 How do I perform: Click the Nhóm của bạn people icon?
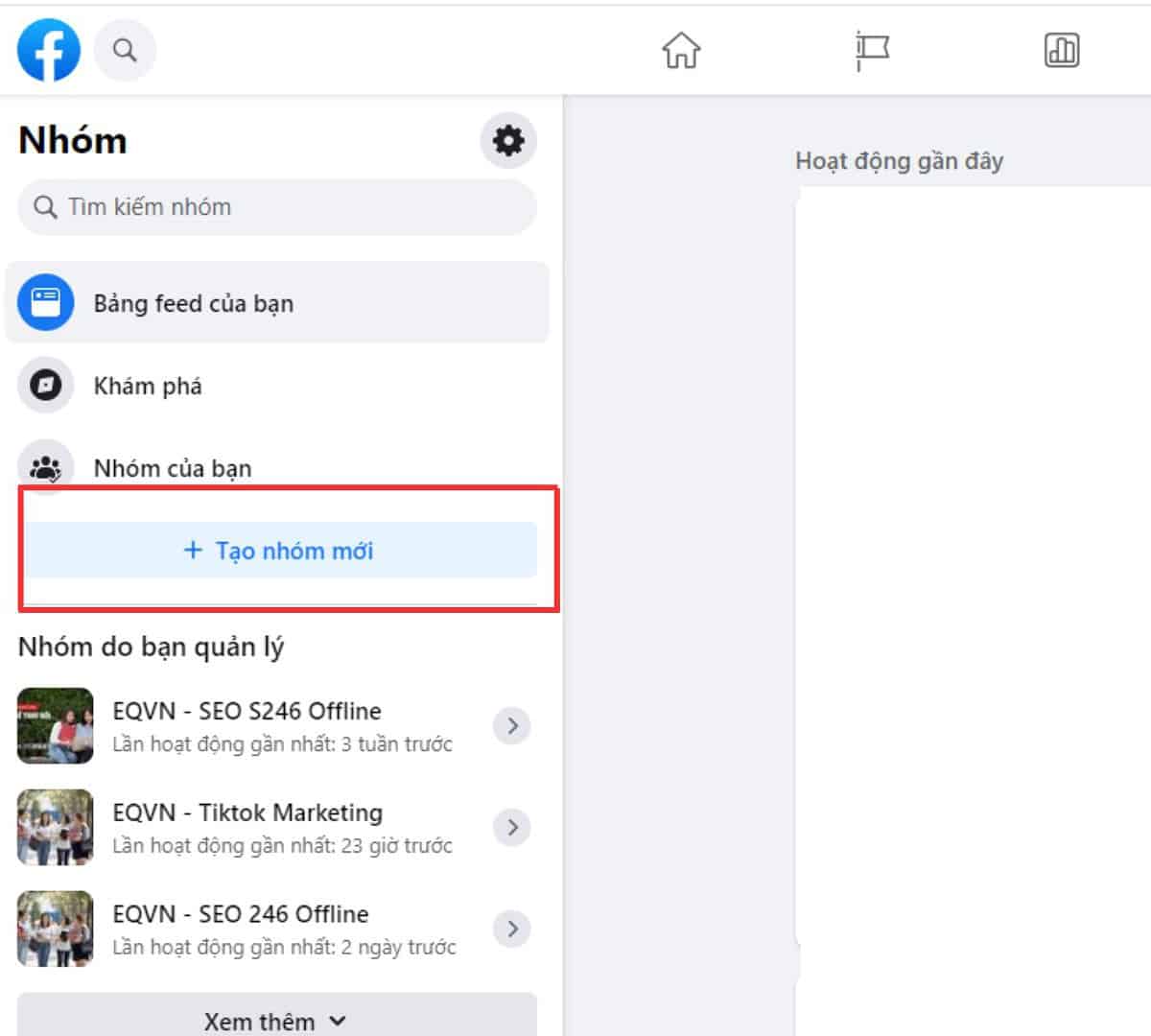(46, 467)
